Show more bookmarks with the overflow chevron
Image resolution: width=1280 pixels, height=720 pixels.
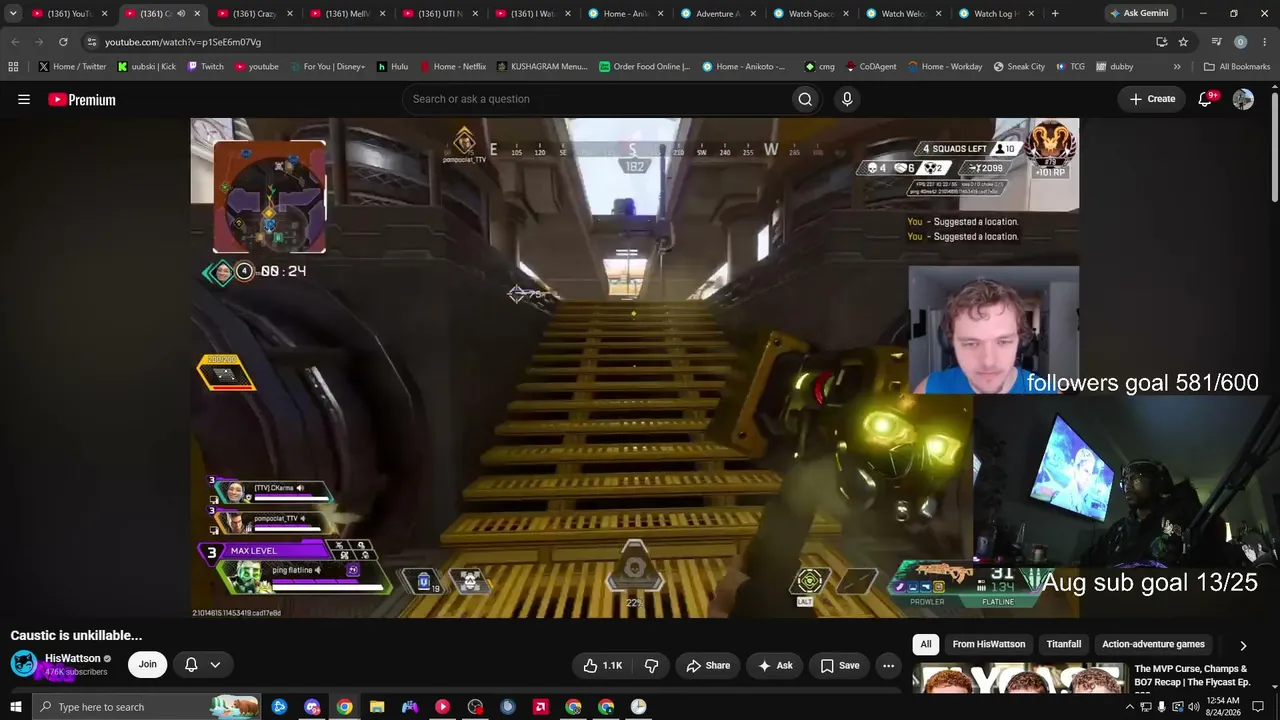click(1177, 67)
